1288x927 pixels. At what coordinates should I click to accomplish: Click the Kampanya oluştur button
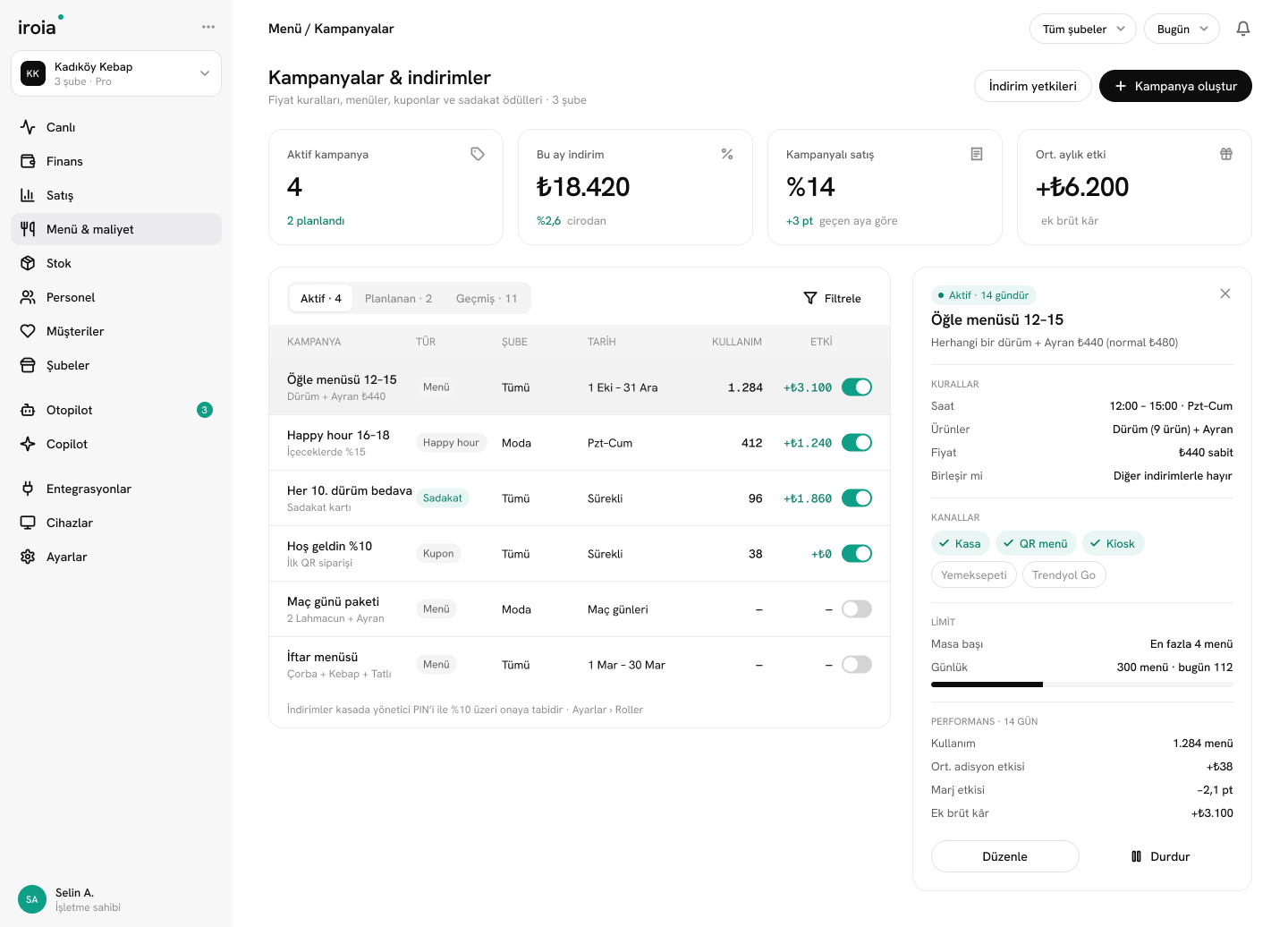click(x=1175, y=86)
